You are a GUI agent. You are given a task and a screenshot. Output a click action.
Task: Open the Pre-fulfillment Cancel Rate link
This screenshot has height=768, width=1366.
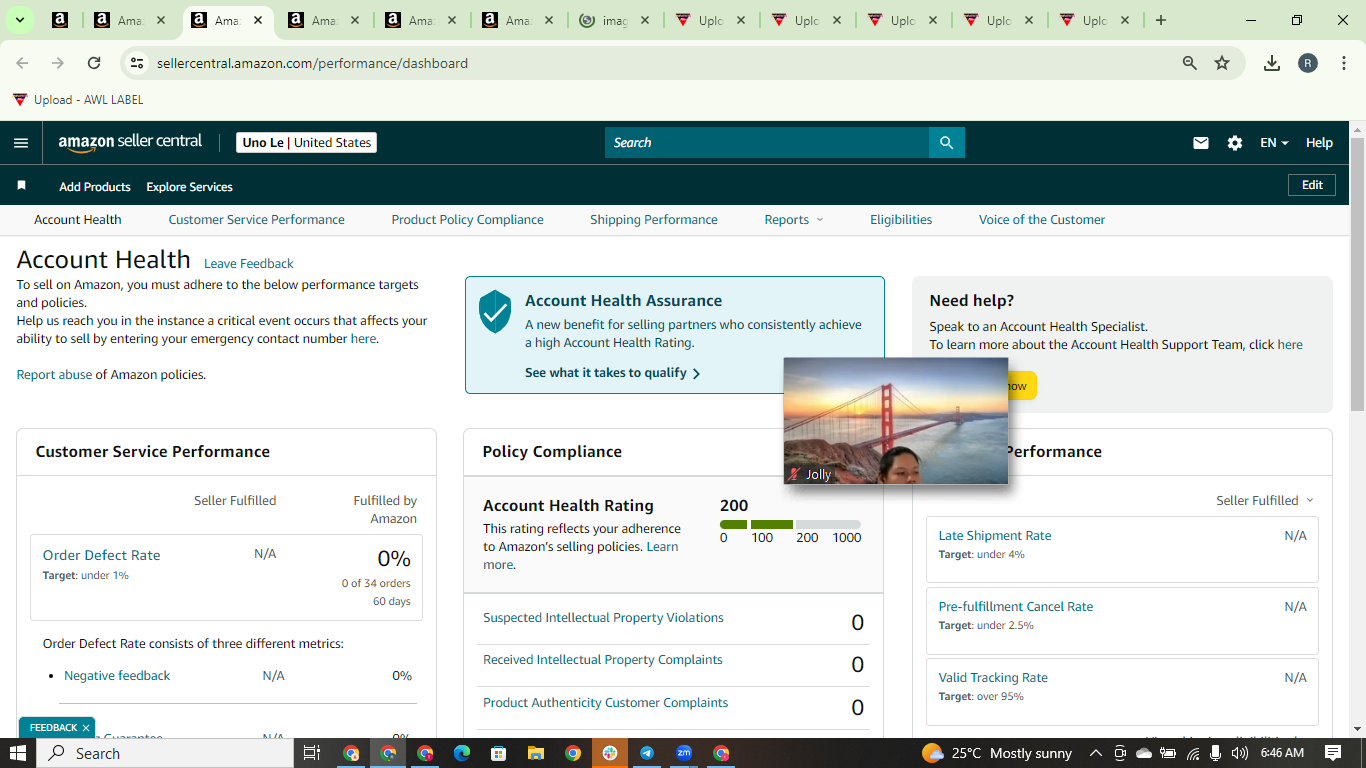[x=1016, y=607]
